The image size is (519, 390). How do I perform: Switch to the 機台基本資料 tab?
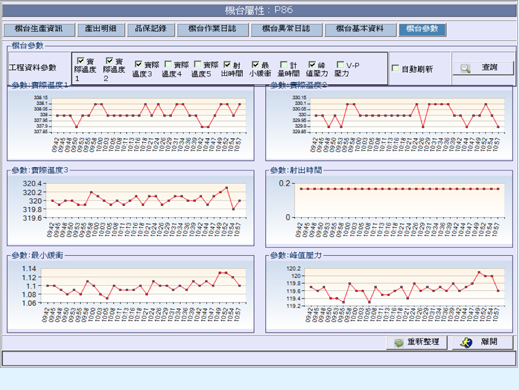pyautogui.click(x=360, y=30)
